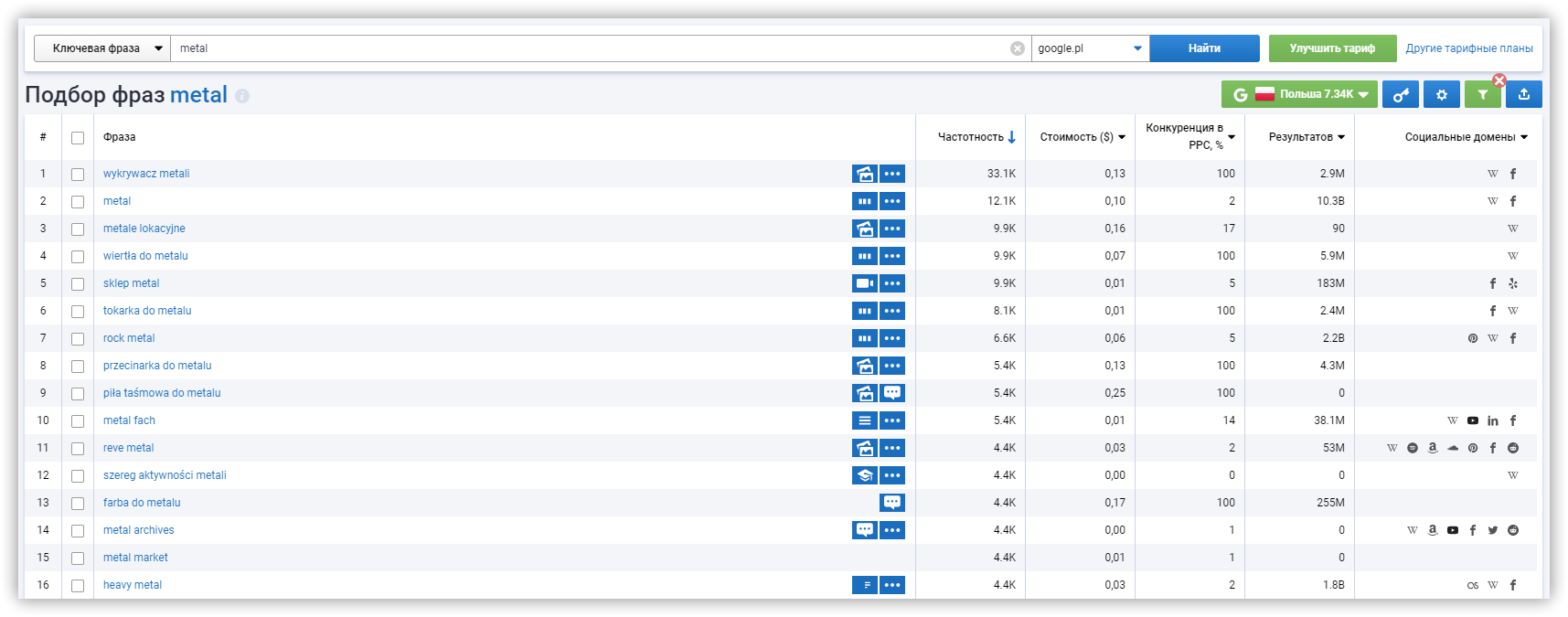Check the box for metal row

[x=78, y=202]
